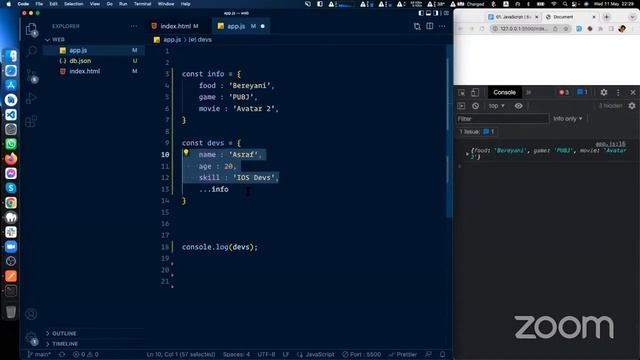Screen dimensions: 640x360
Task: Click the red error count badge in DevTools
Action: point(564,92)
